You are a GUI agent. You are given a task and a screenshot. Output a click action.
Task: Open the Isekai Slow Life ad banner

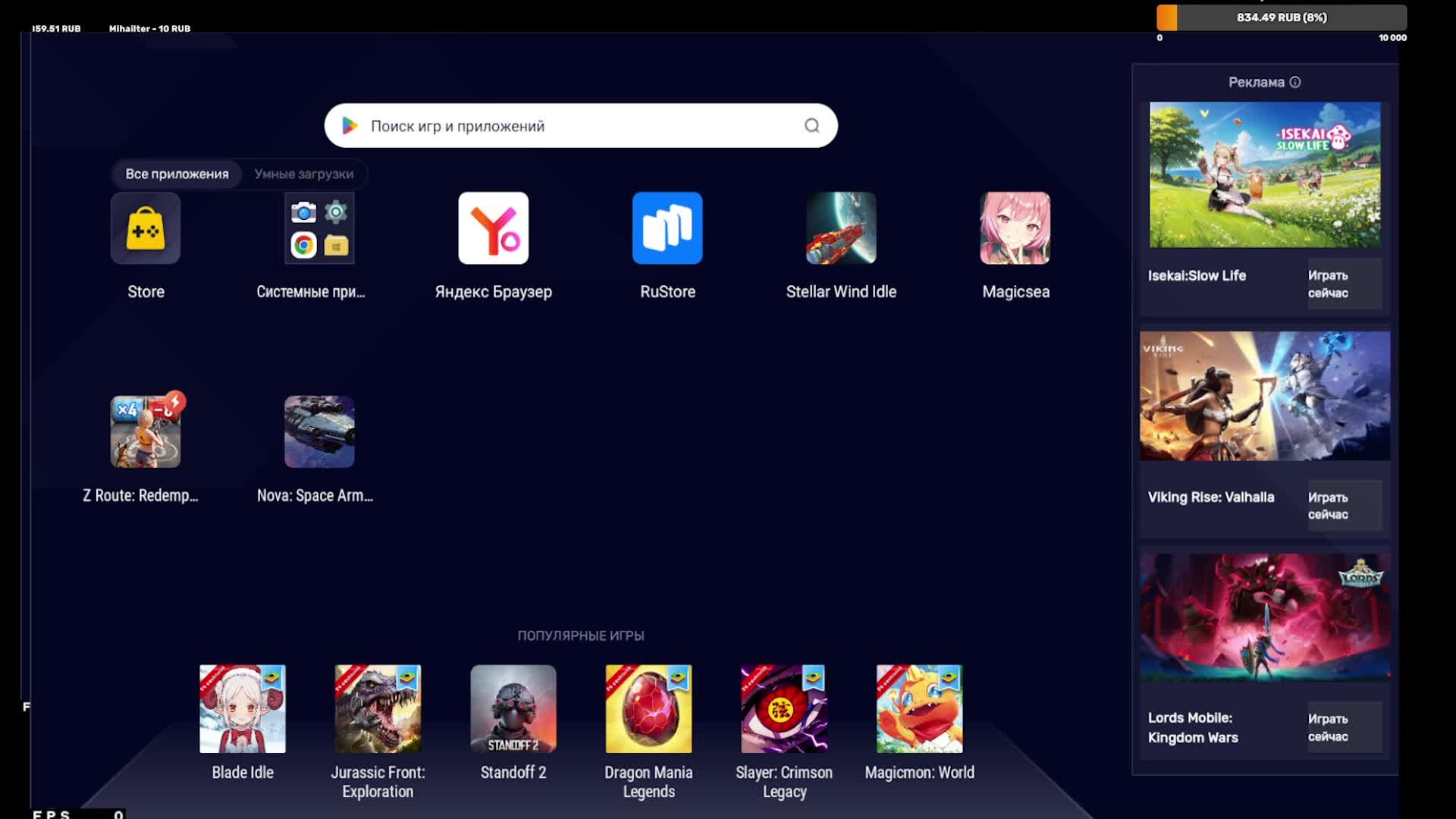coord(1265,174)
